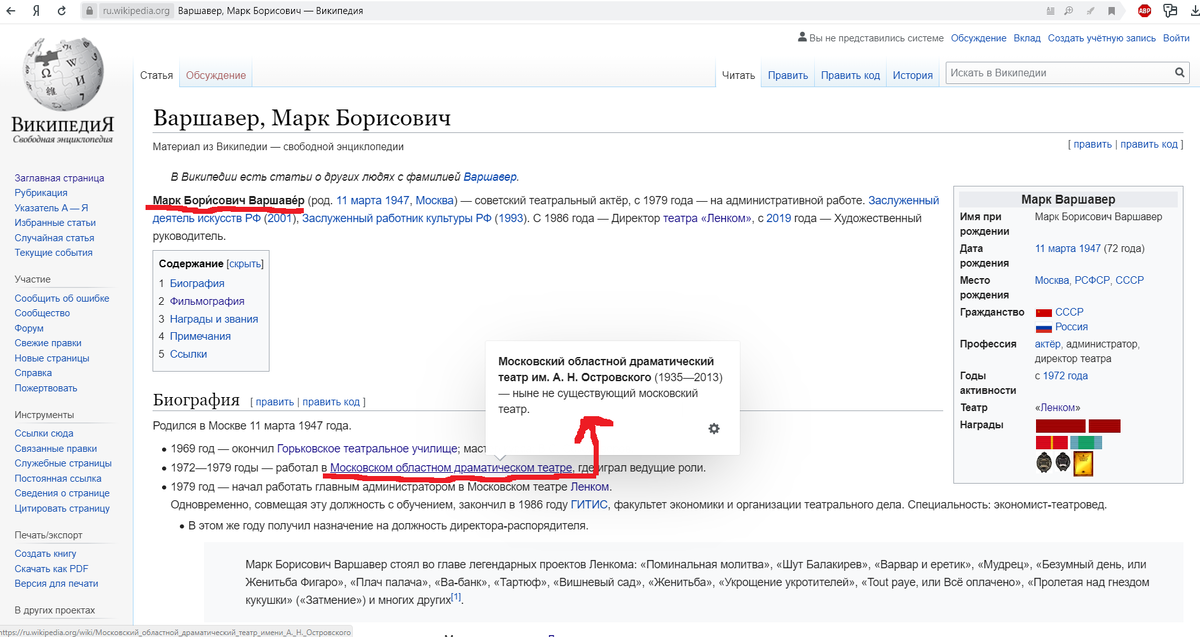Enable Turbo mode via the rocket icon
The image size is (1200, 637).
click(1090, 10)
